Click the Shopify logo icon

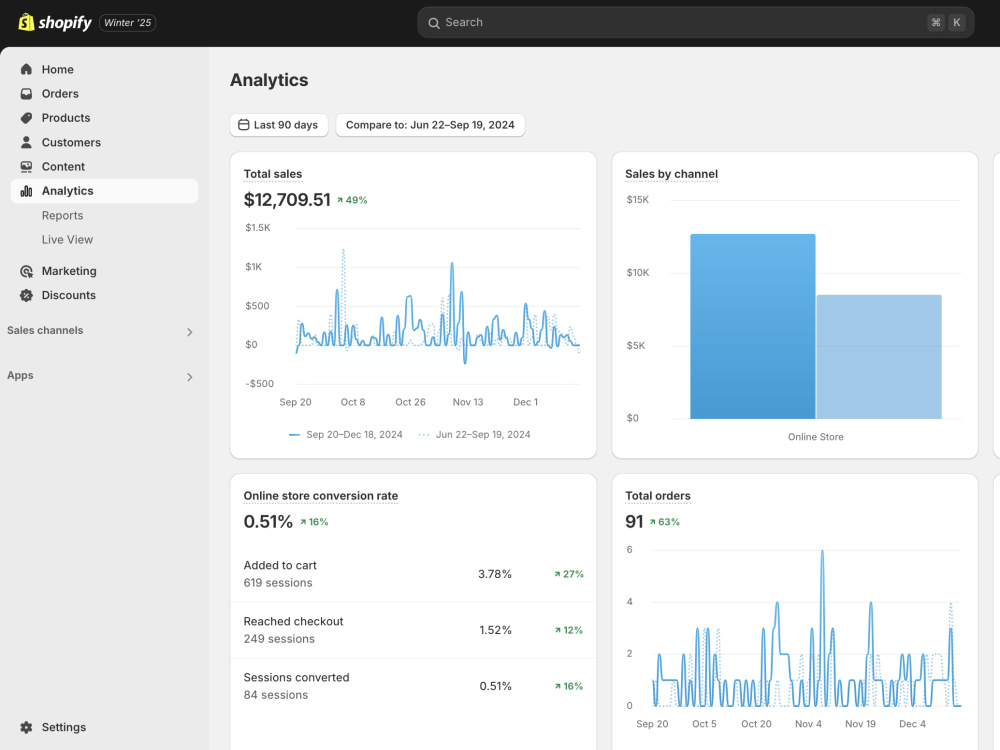coord(26,22)
